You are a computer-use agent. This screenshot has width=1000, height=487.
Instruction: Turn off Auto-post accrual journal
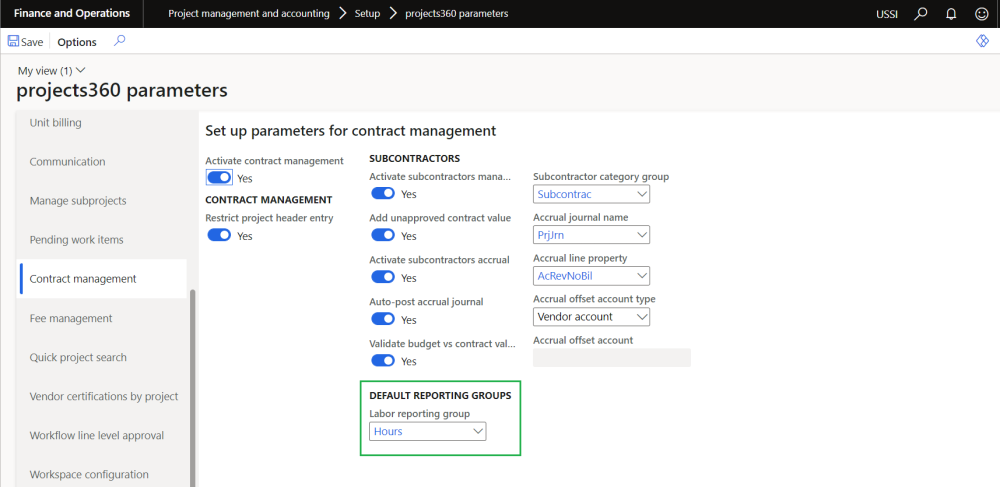383,319
